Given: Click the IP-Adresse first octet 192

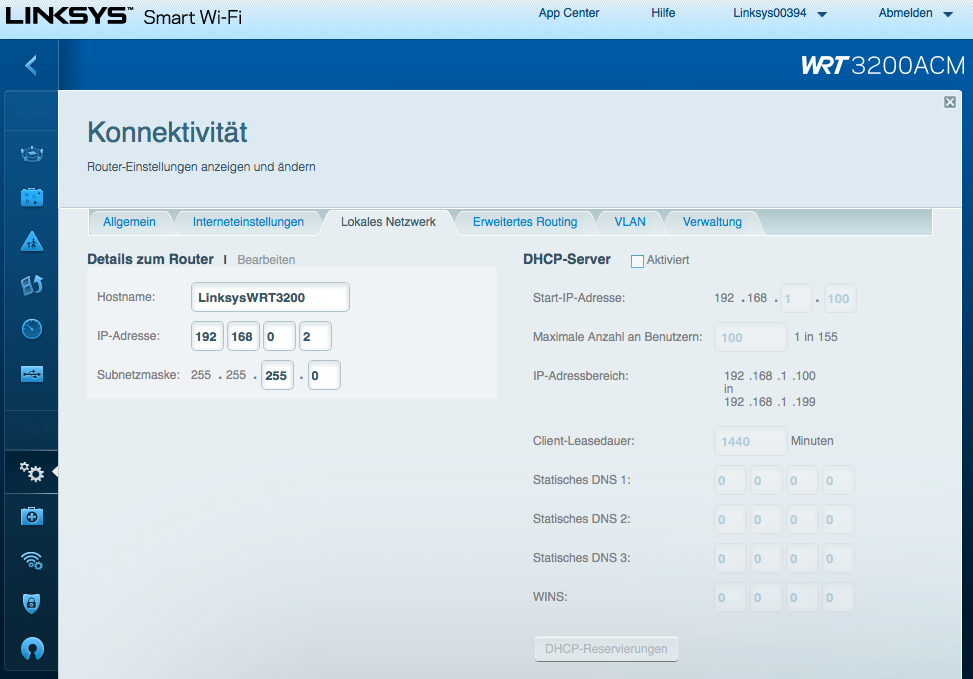Looking at the screenshot, I should [x=207, y=336].
